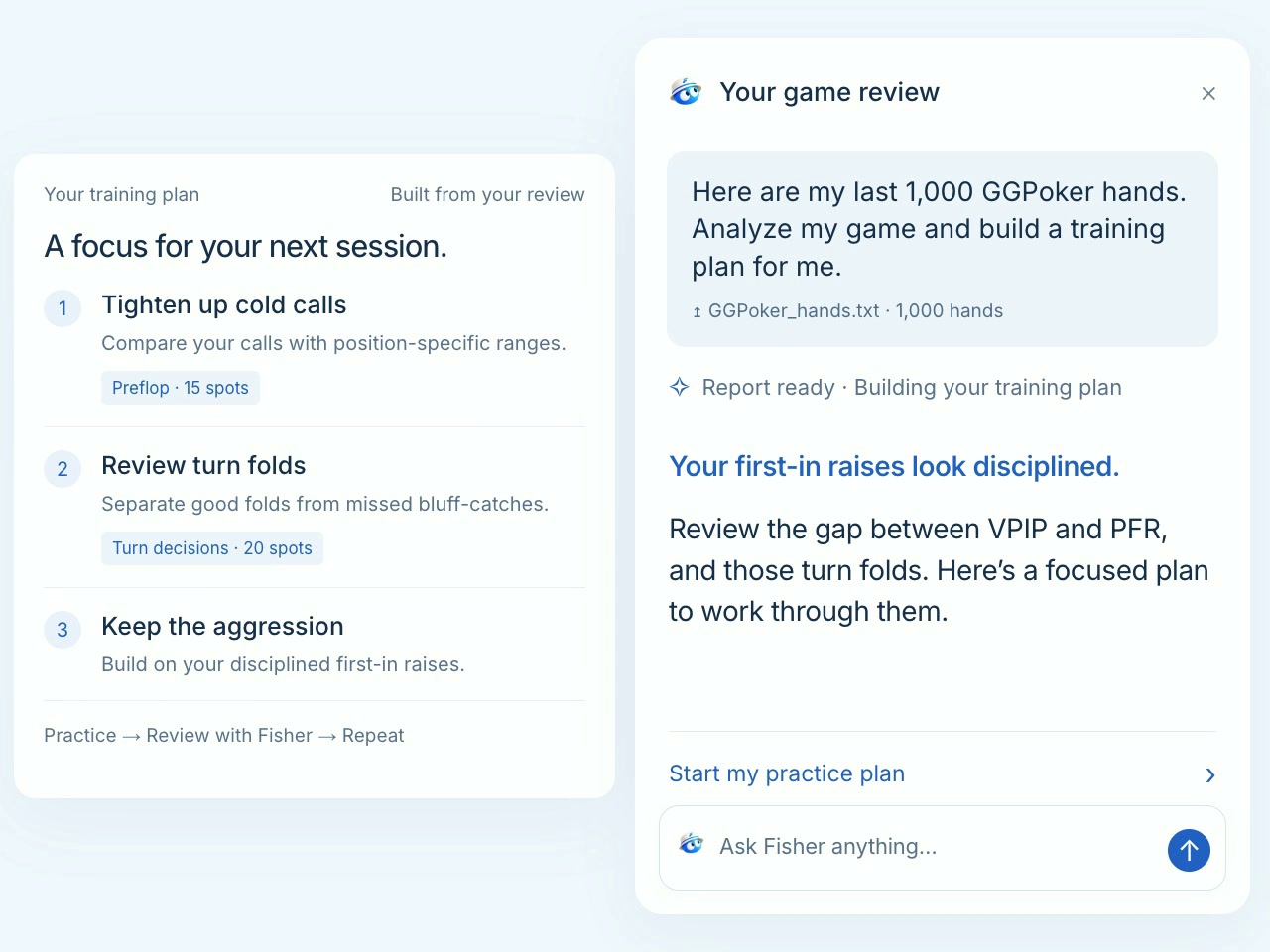This screenshot has width=1270, height=952.
Task: Select step number 1 circle badge
Action: [x=63, y=307]
